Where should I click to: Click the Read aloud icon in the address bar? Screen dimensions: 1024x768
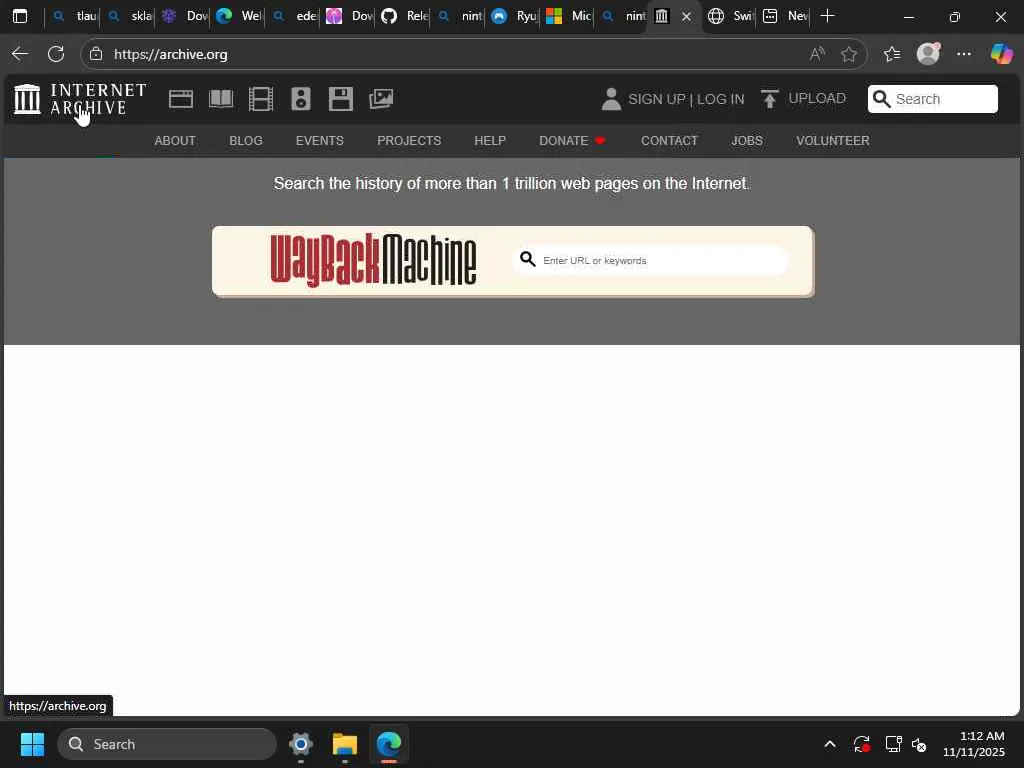click(x=817, y=54)
